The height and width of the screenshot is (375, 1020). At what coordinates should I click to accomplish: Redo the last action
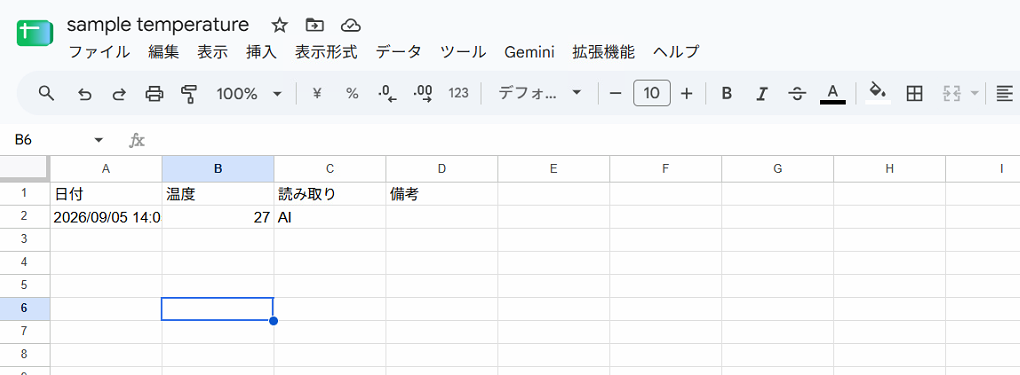(119, 94)
